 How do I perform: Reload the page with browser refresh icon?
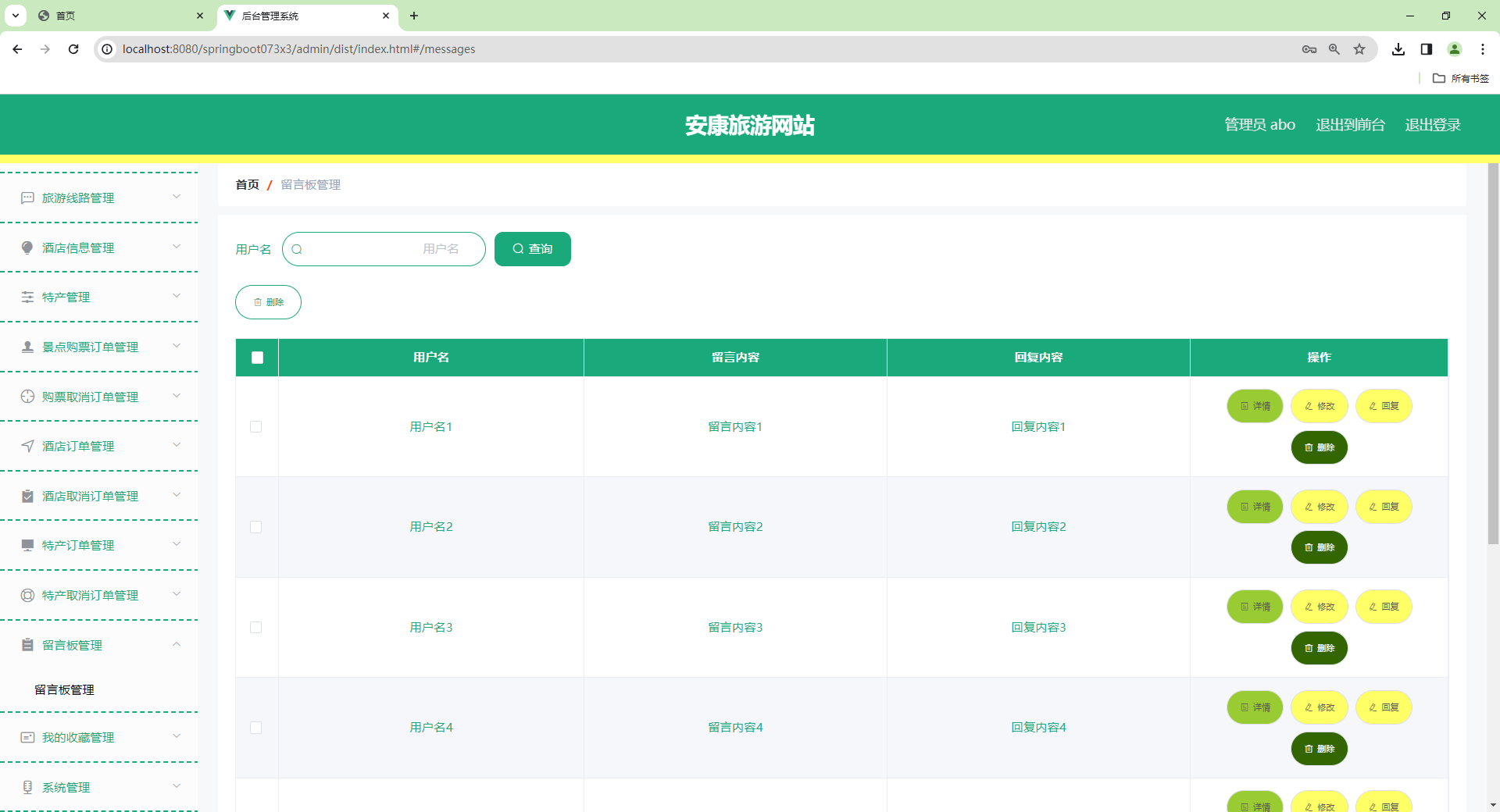click(x=73, y=49)
